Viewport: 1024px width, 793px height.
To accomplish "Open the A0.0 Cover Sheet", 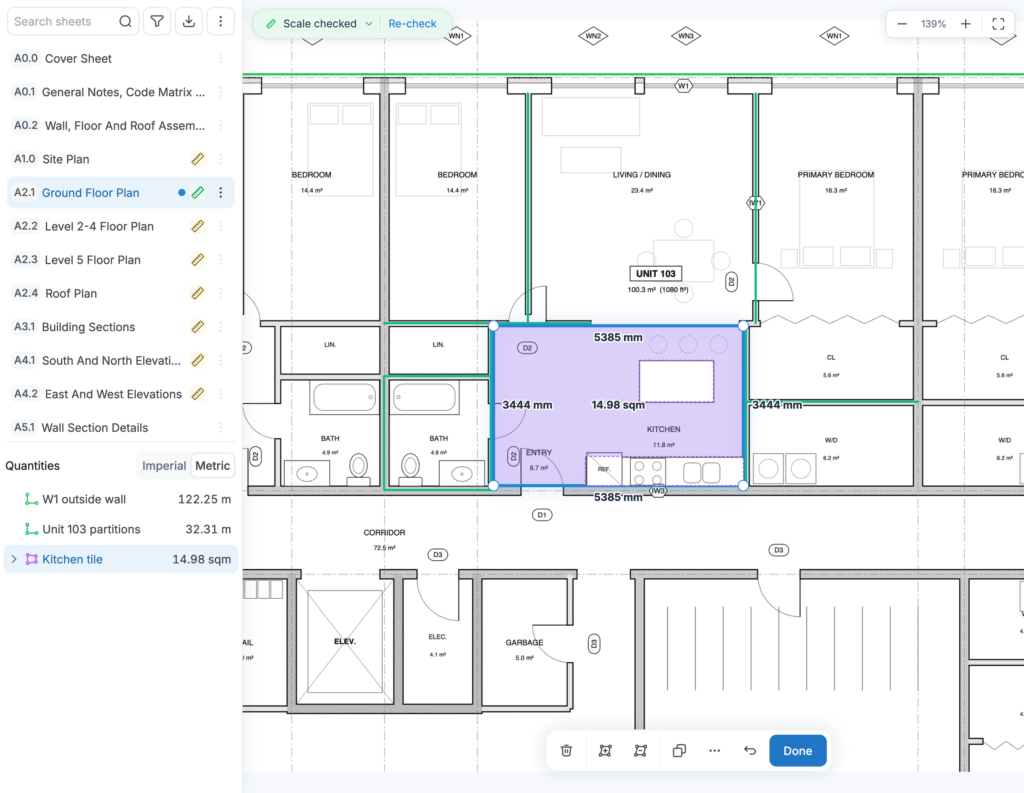I will coord(121,59).
